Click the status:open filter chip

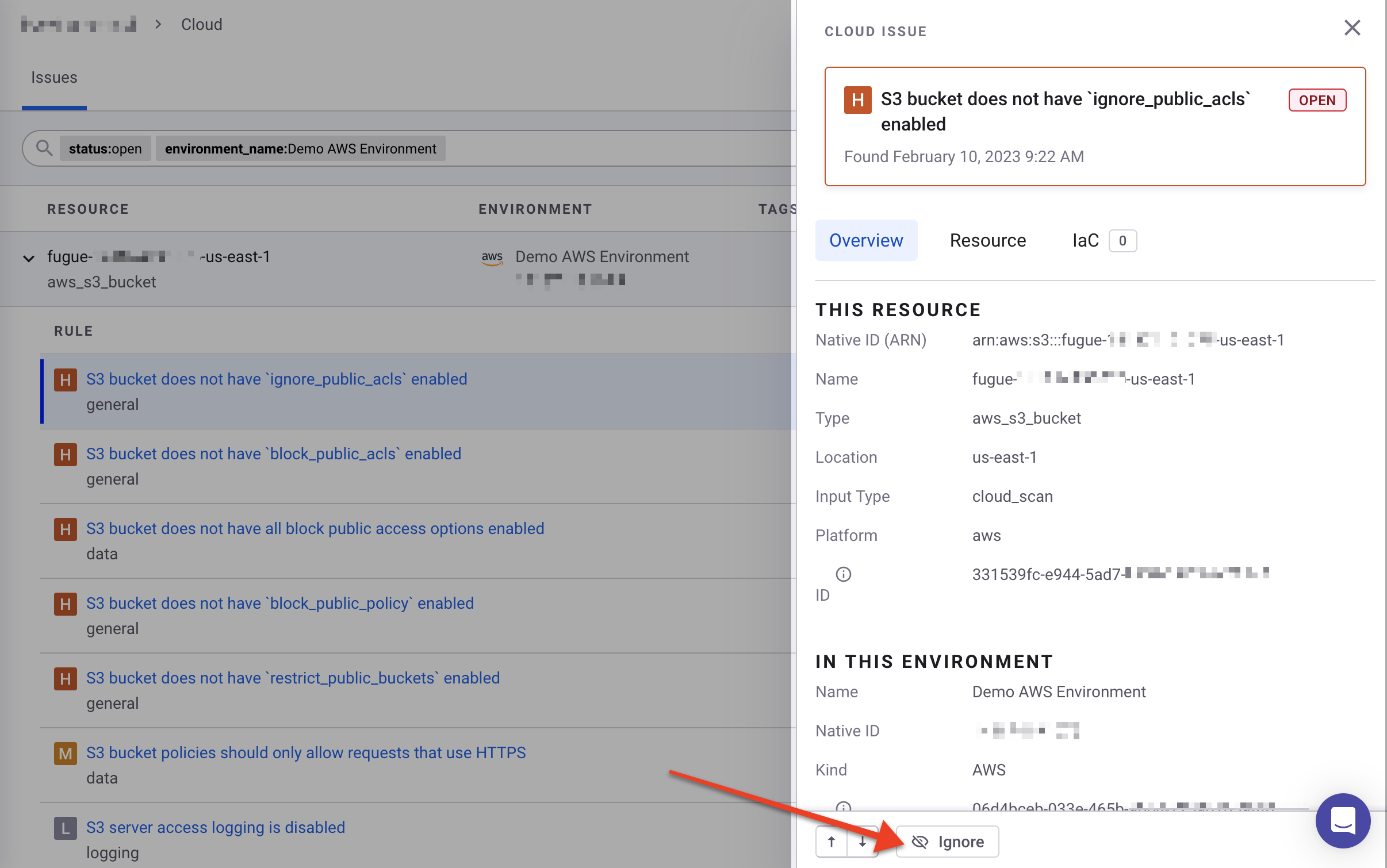[105, 149]
